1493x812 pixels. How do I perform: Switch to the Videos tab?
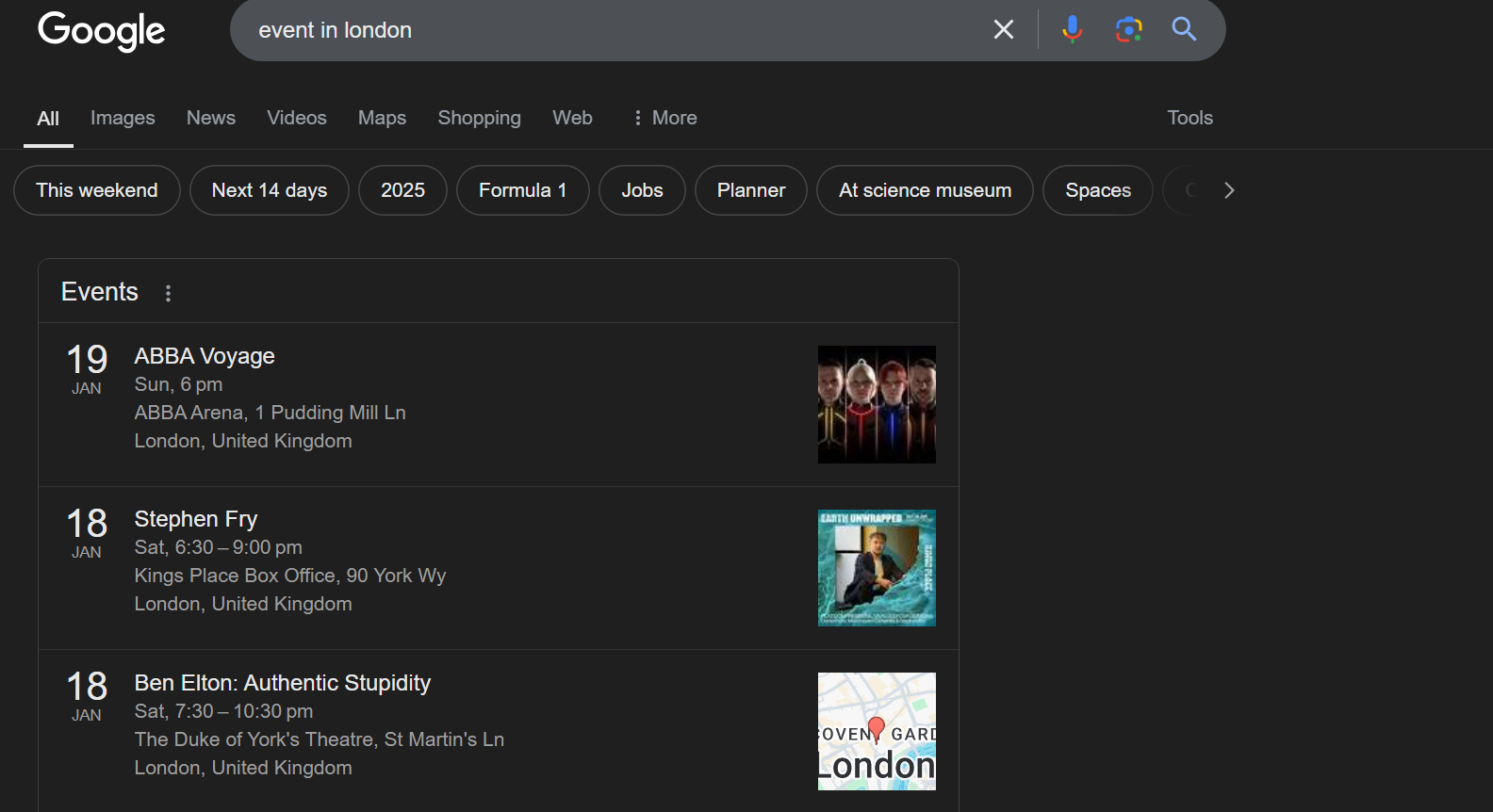pos(297,118)
